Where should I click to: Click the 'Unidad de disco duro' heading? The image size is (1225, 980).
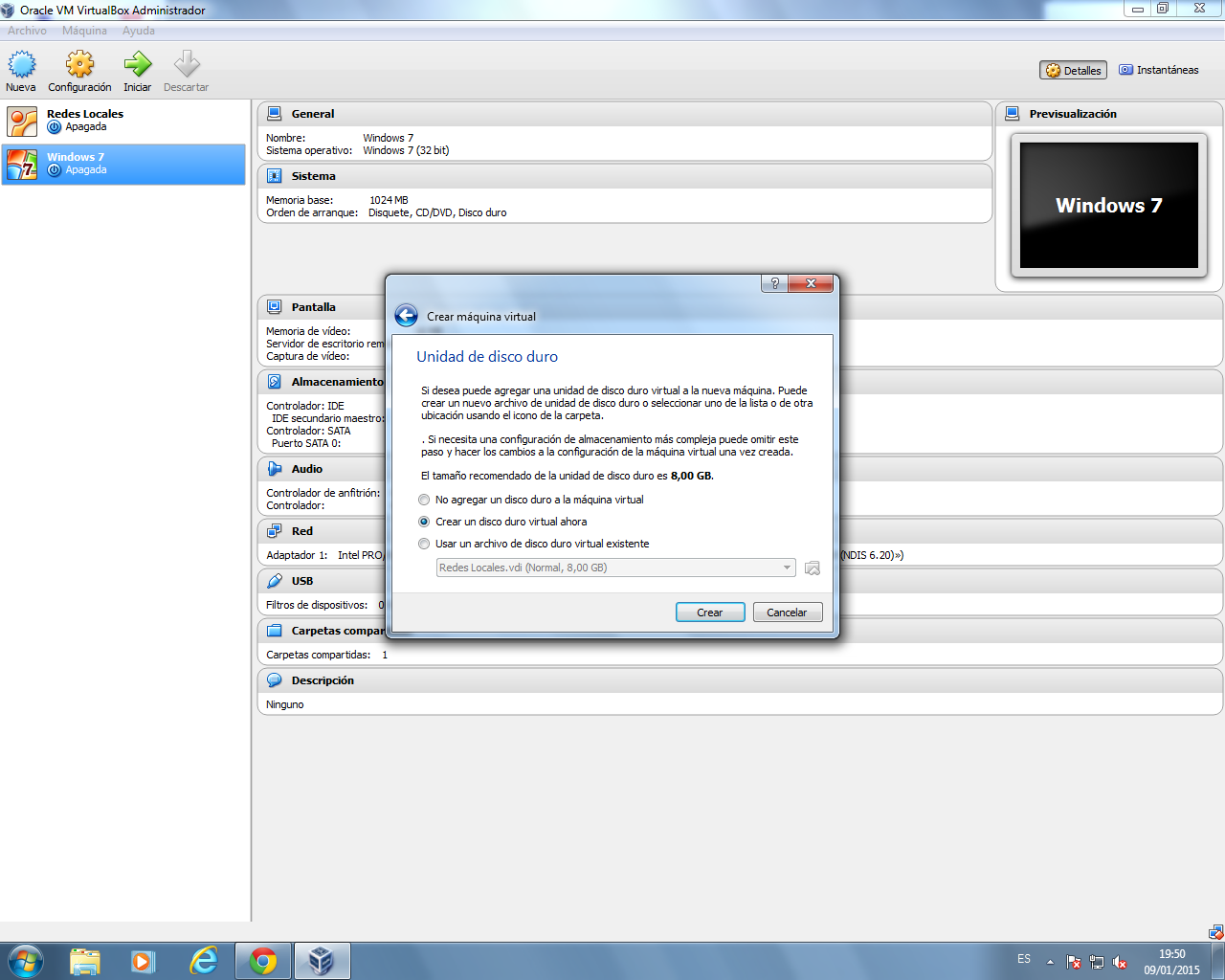pos(487,356)
